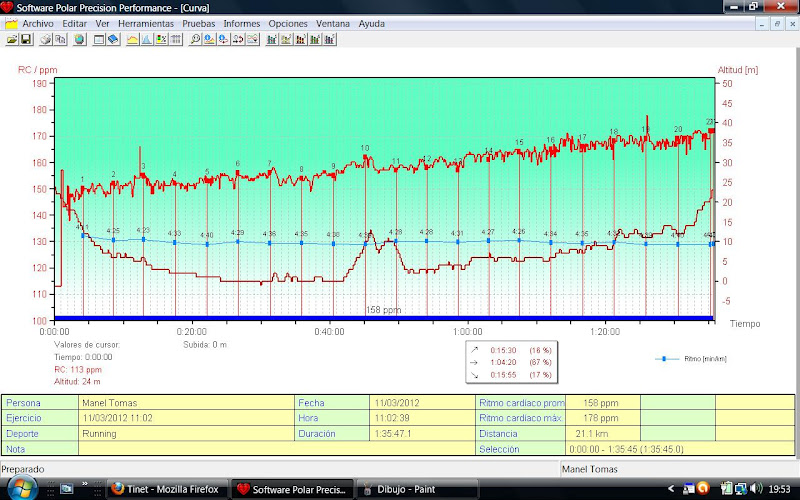Open the data table columns icon
Viewport: 800px width, 500px height.
176,39
